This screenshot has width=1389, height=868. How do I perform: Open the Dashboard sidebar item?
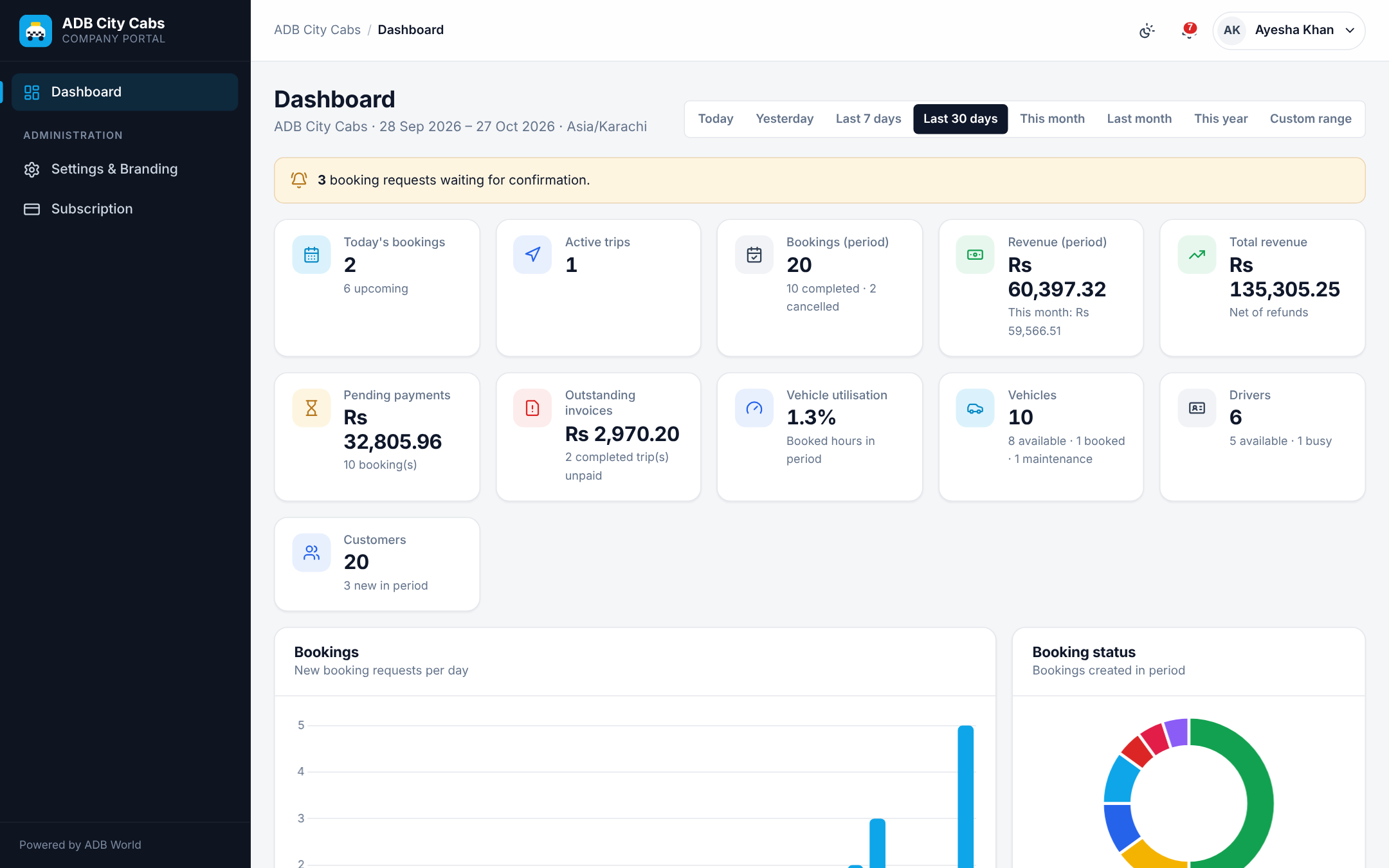pos(125,92)
